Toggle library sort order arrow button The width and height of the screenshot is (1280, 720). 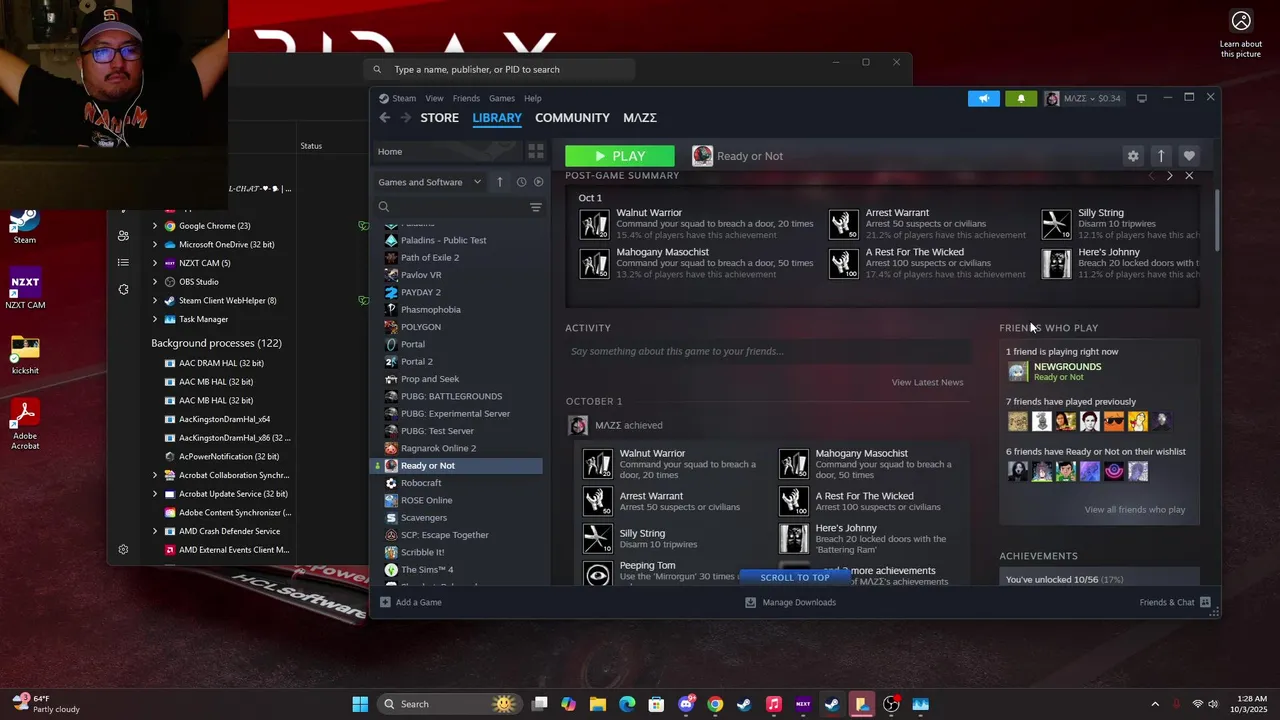point(499,182)
